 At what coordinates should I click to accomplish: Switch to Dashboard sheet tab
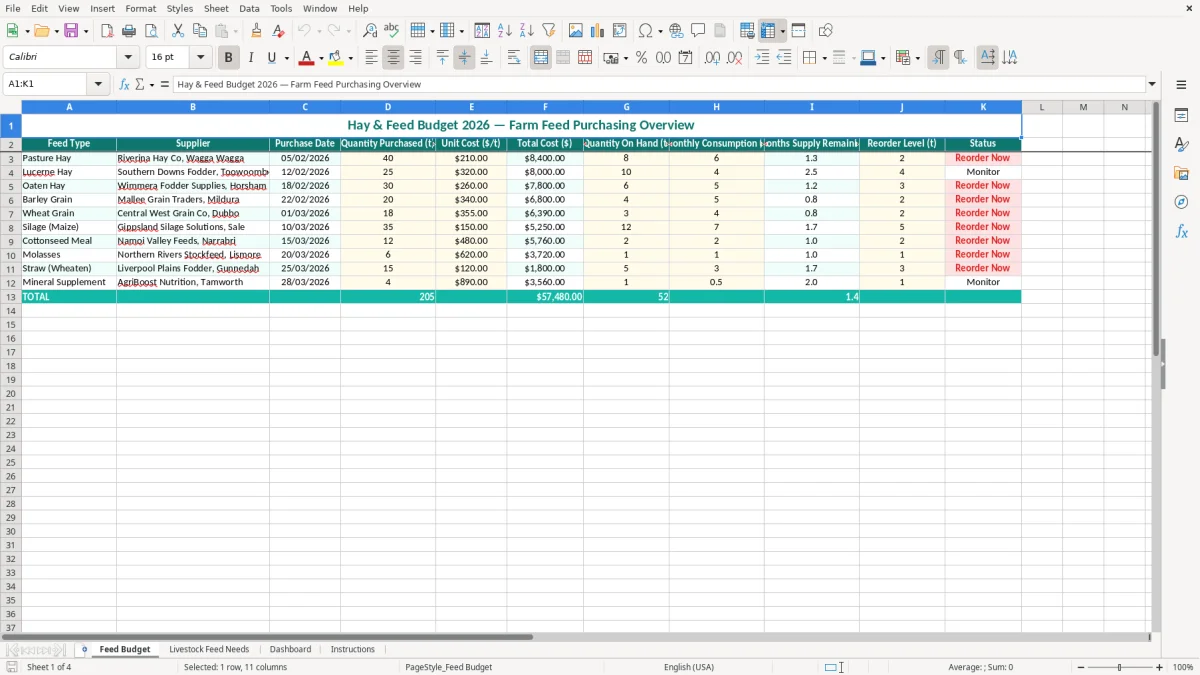[290, 649]
